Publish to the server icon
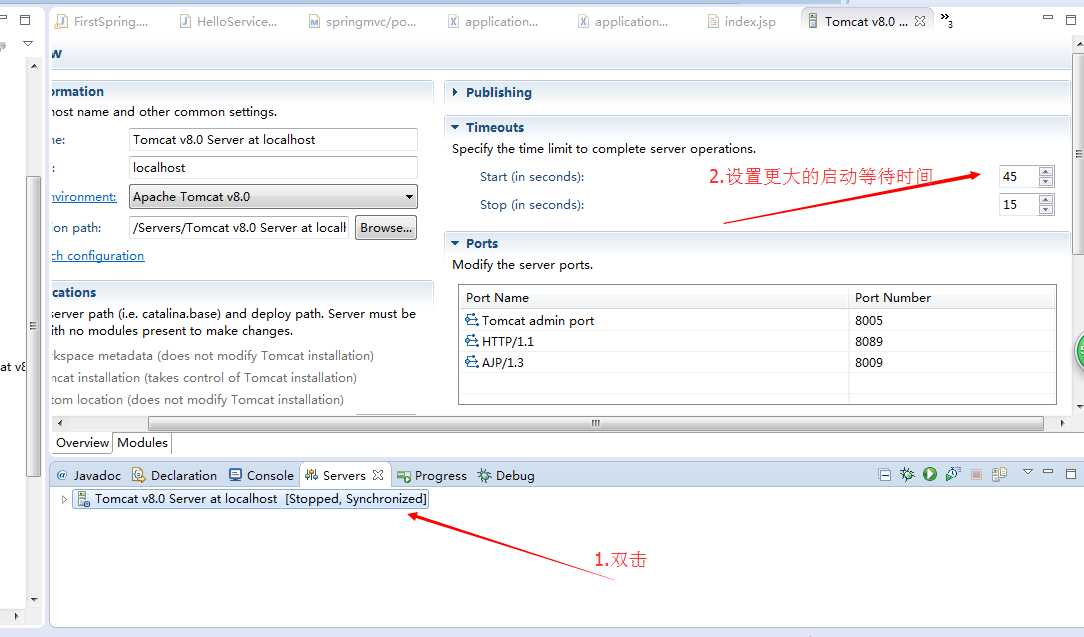This screenshot has height=637, width=1084. pos(999,474)
